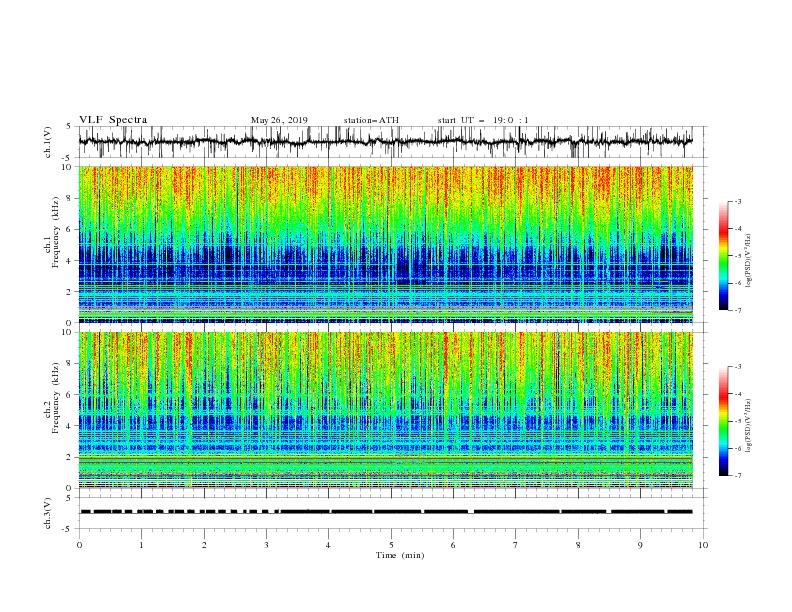Click the "0" time axis tick label
The height and width of the screenshot is (612, 792).
click(79, 545)
